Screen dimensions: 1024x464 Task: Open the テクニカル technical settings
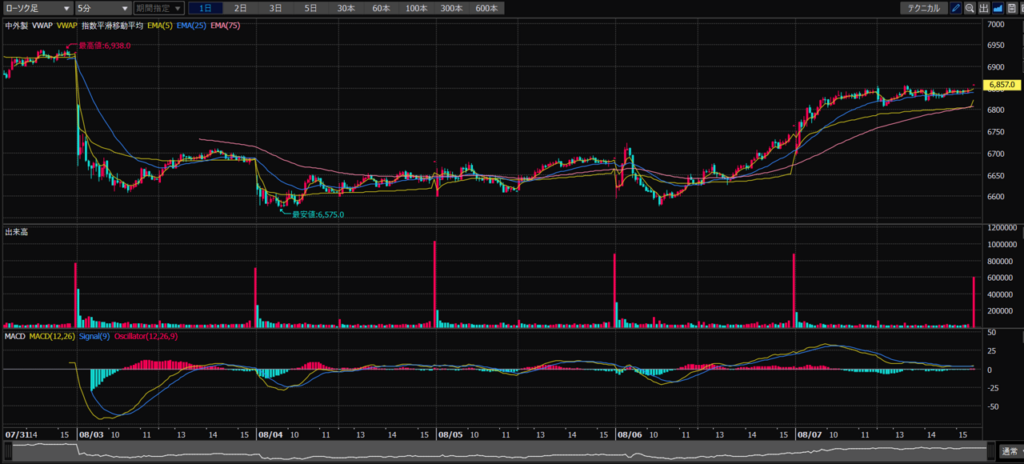923,8
